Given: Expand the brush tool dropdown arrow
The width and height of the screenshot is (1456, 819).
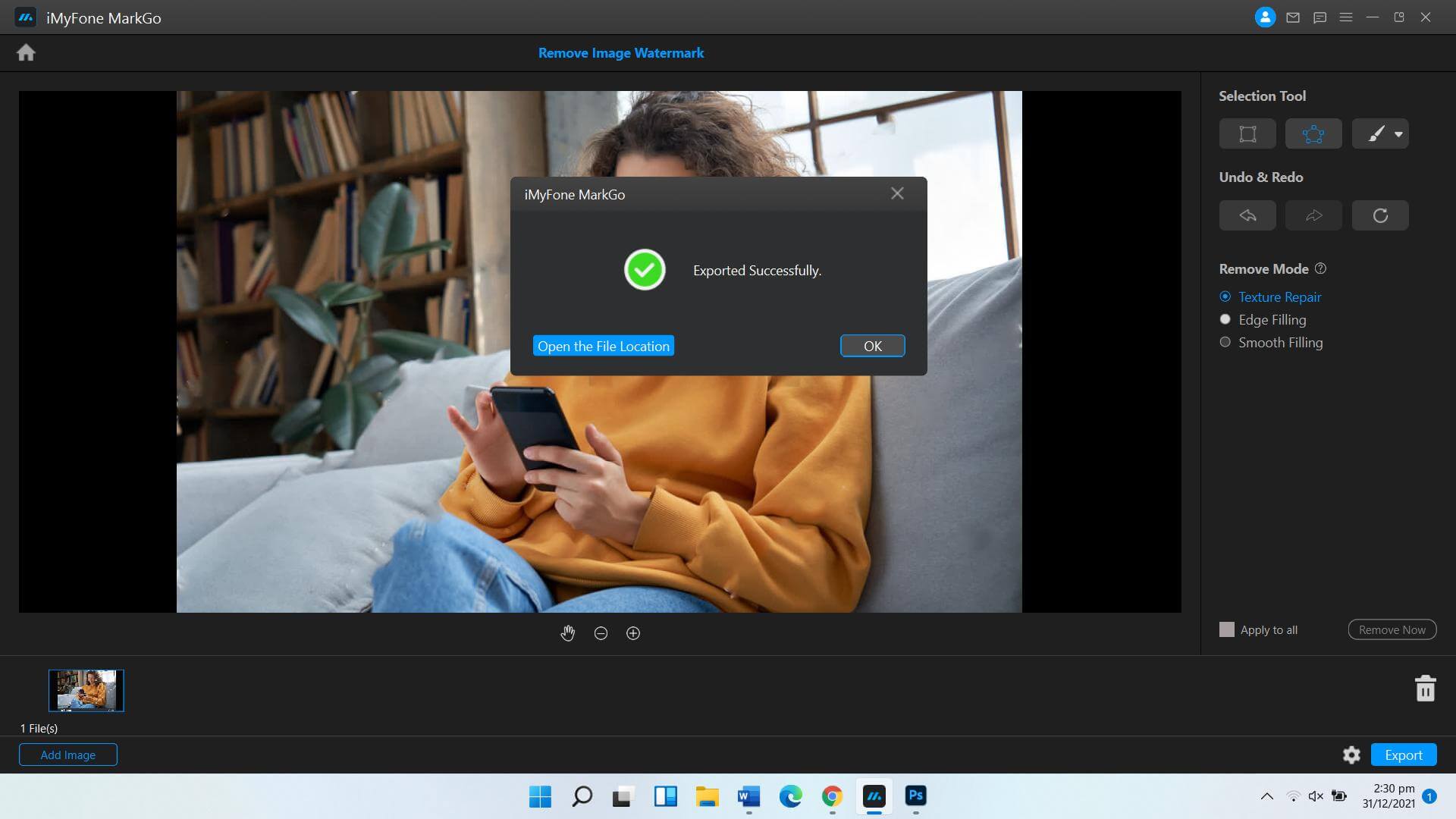Looking at the screenshot, I should tap(1398, 134).
